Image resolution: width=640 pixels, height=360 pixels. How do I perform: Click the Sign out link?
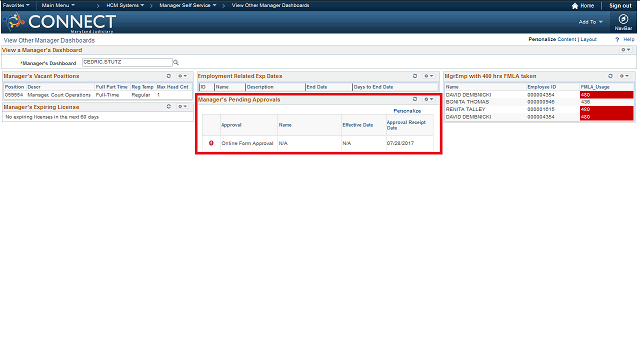click(x=620, y=6)
